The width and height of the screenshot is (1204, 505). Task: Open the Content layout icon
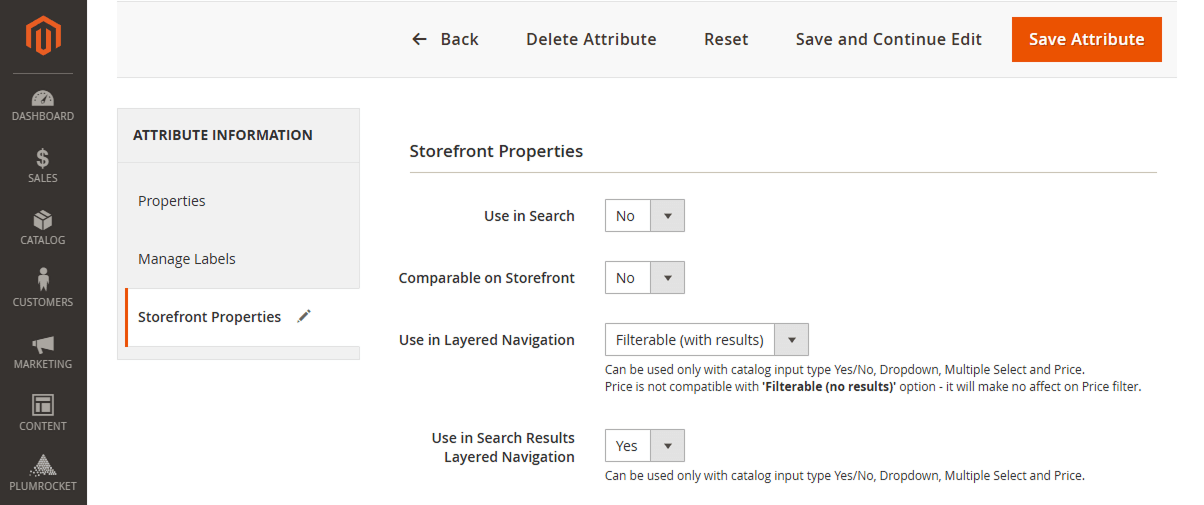click(x=43, y=406)
